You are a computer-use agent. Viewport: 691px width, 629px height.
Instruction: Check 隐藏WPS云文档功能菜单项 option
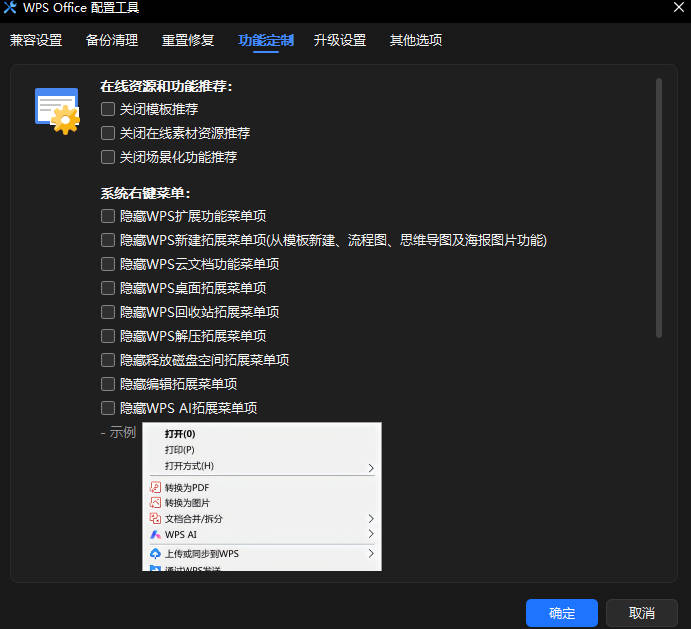(108, 264)
